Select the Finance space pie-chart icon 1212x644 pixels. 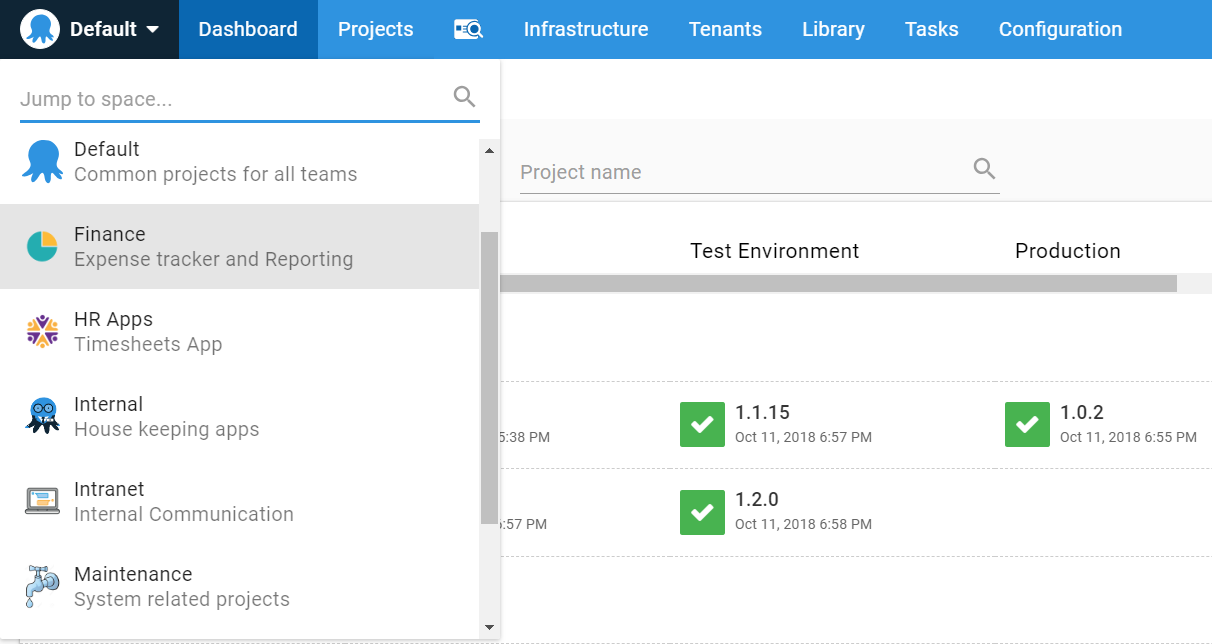(x=42, y=245)
